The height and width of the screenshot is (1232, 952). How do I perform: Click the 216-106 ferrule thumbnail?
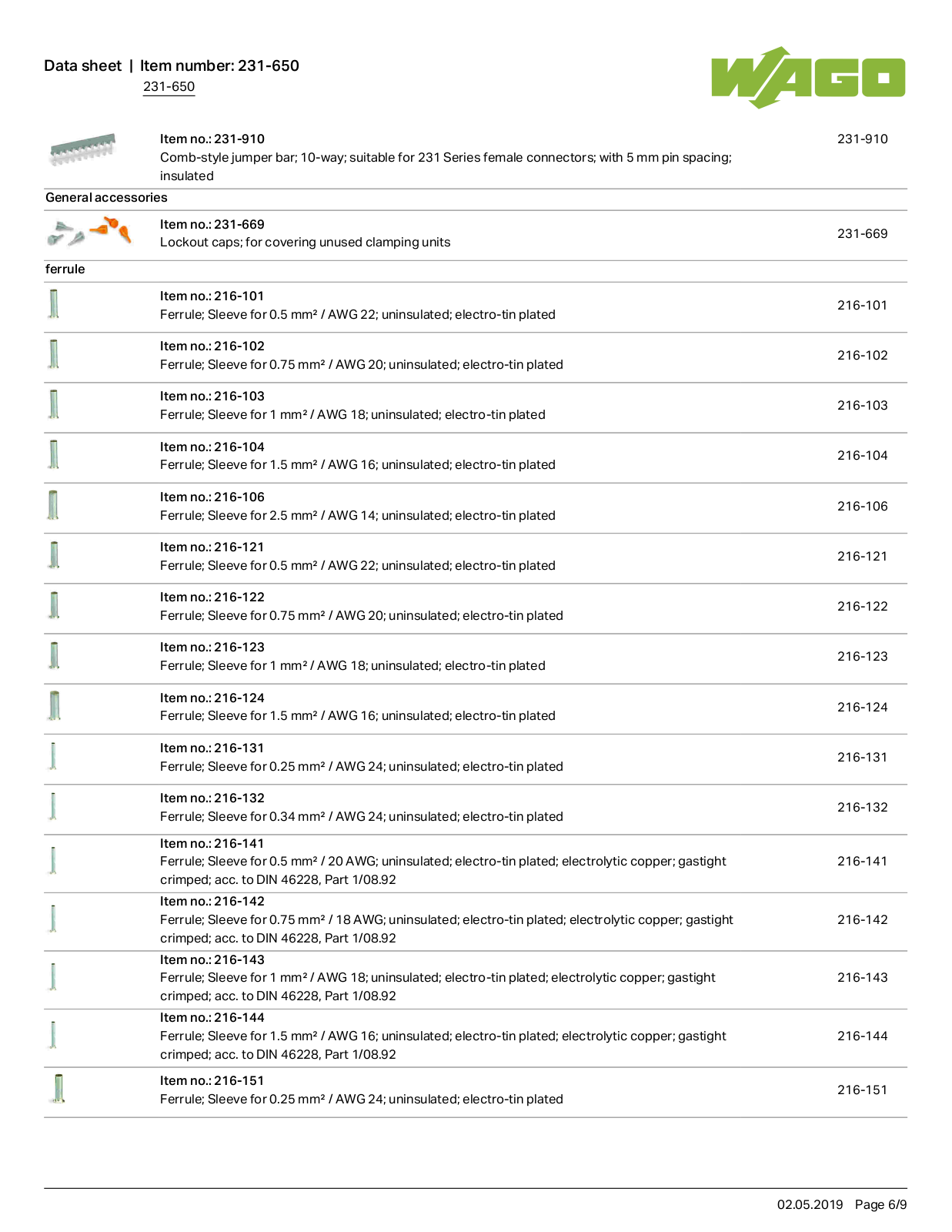tap(53, 505)
